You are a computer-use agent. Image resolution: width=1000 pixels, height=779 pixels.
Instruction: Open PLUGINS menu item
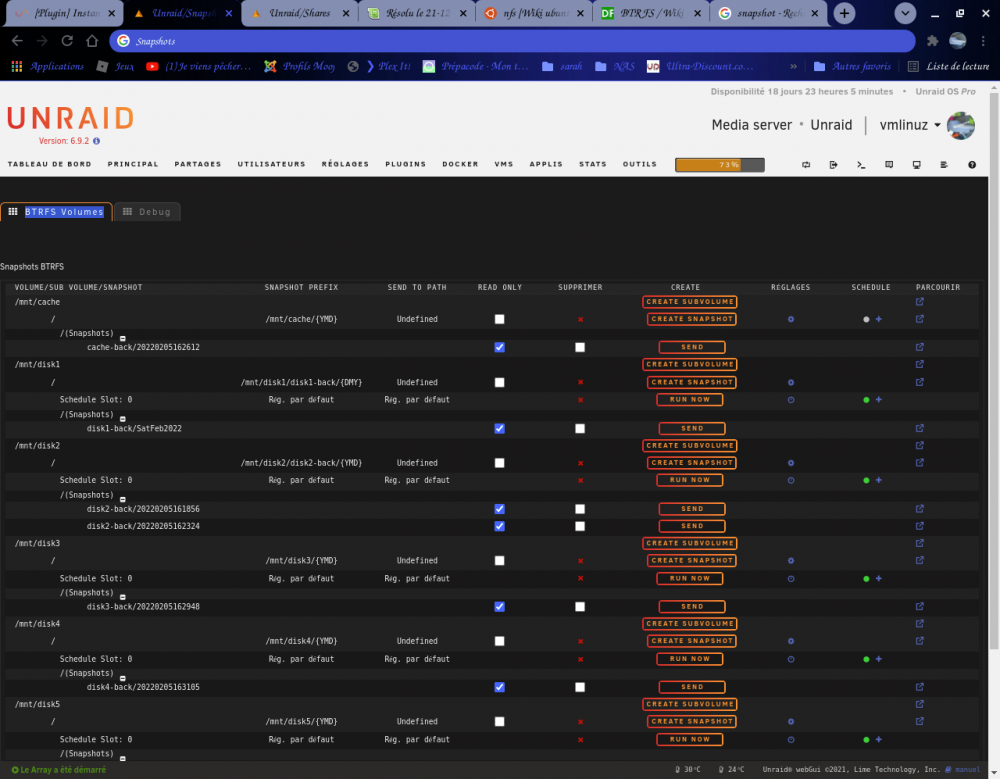405,164
